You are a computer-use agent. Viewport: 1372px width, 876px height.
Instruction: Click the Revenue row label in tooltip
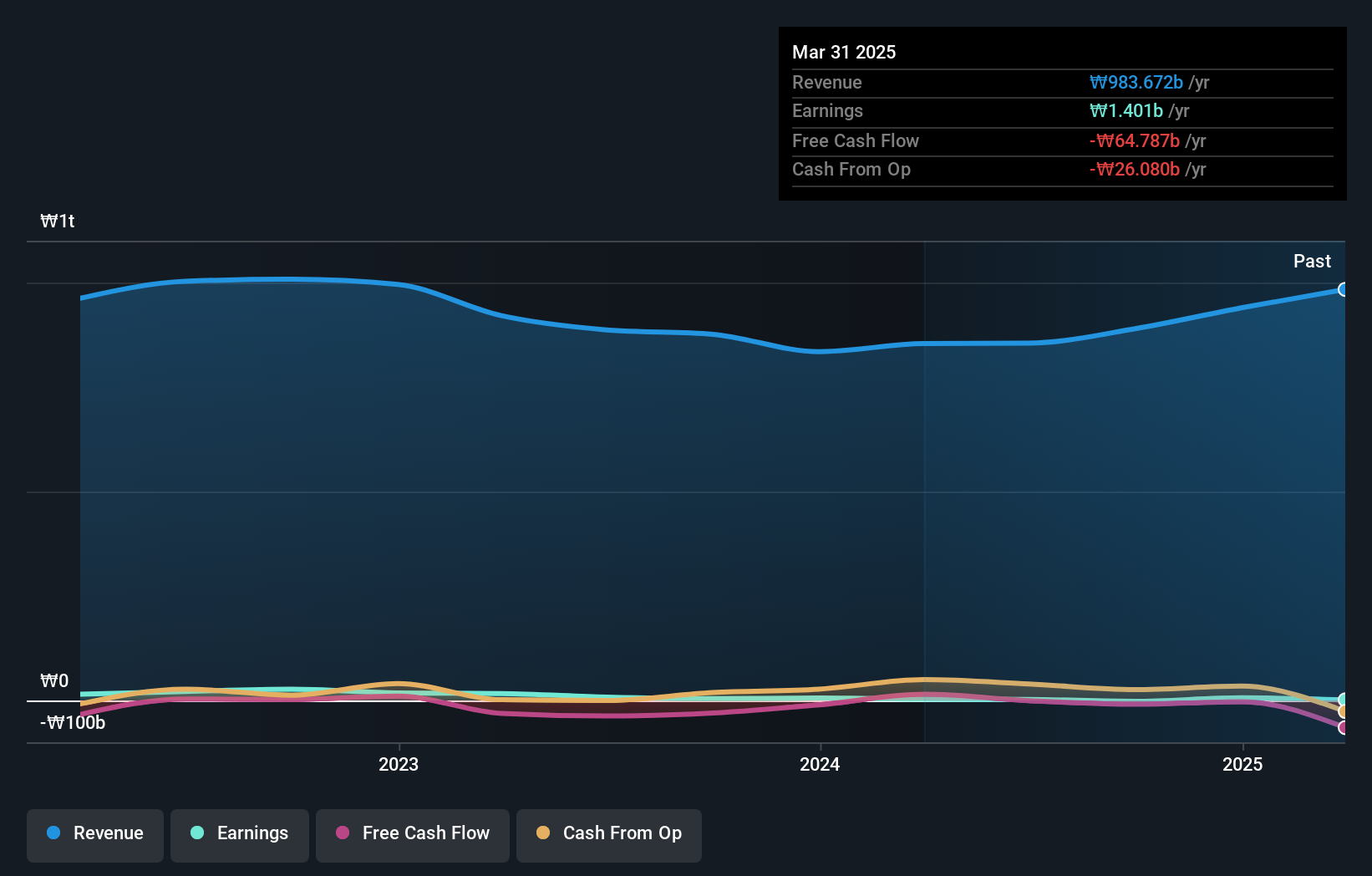(x=827, y=82)
